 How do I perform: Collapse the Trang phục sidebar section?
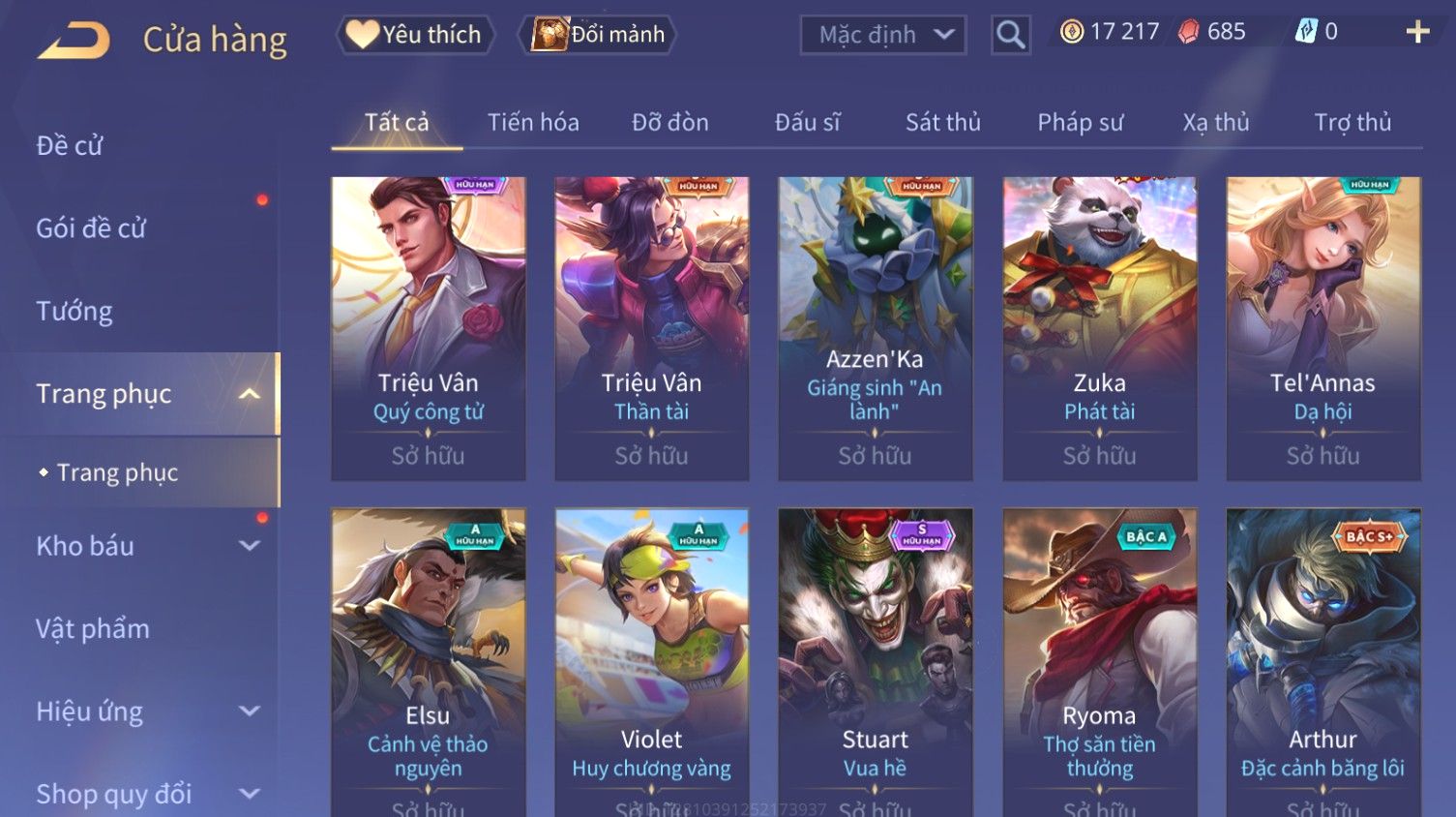(250, 394)
